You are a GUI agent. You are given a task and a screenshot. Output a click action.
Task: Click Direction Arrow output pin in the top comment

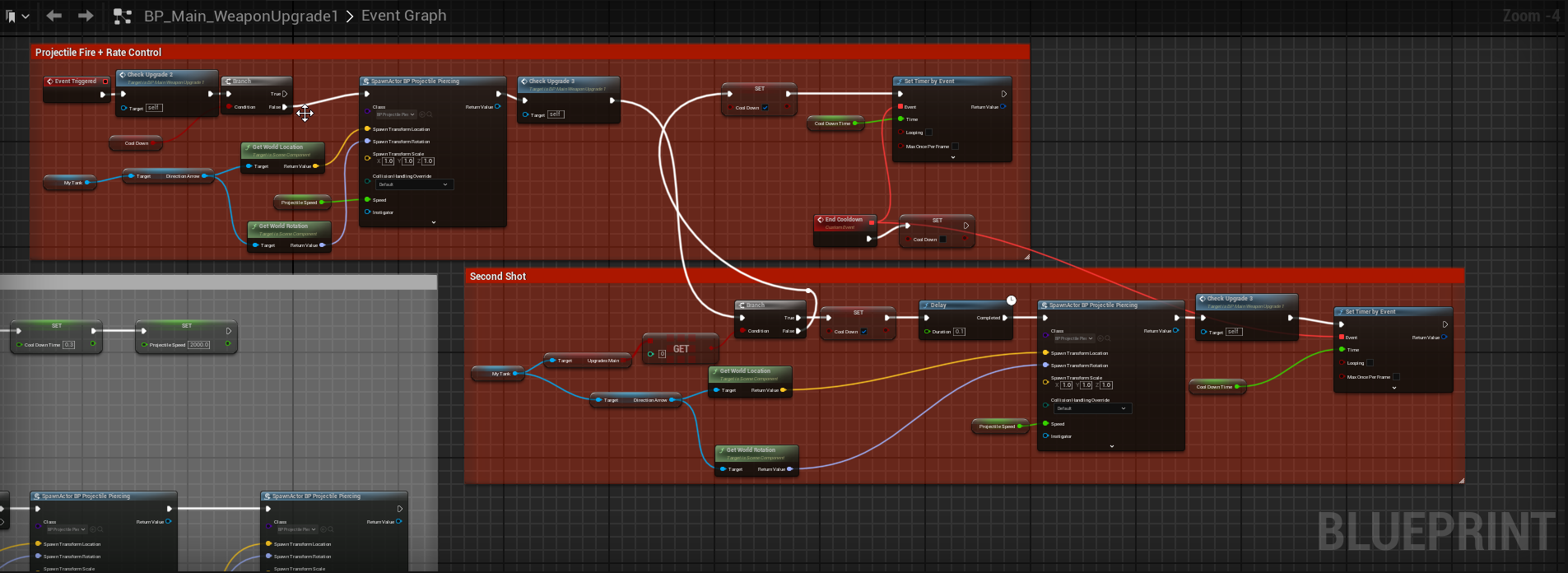point(205,176)
